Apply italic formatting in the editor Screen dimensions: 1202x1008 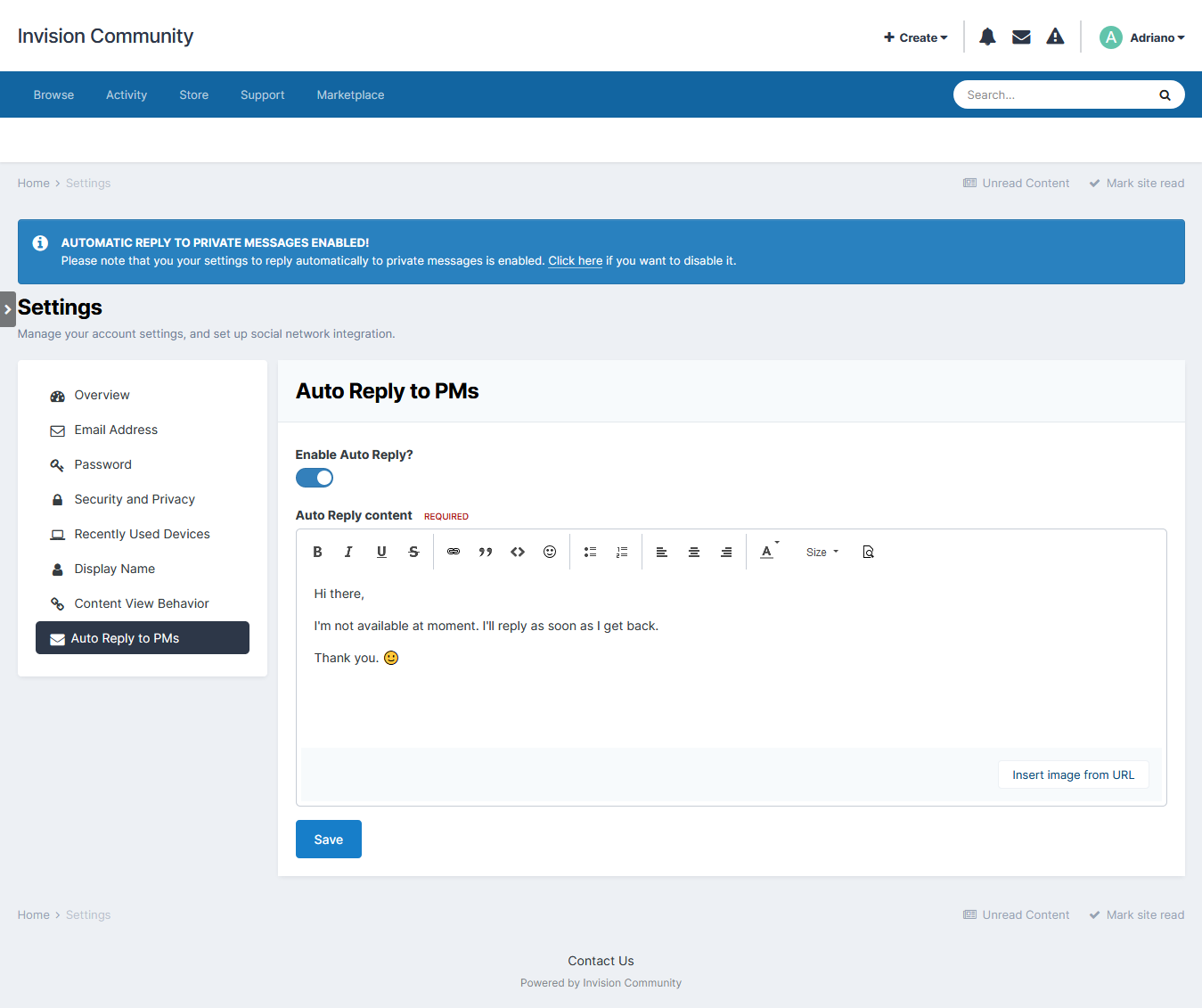[348, 552]
